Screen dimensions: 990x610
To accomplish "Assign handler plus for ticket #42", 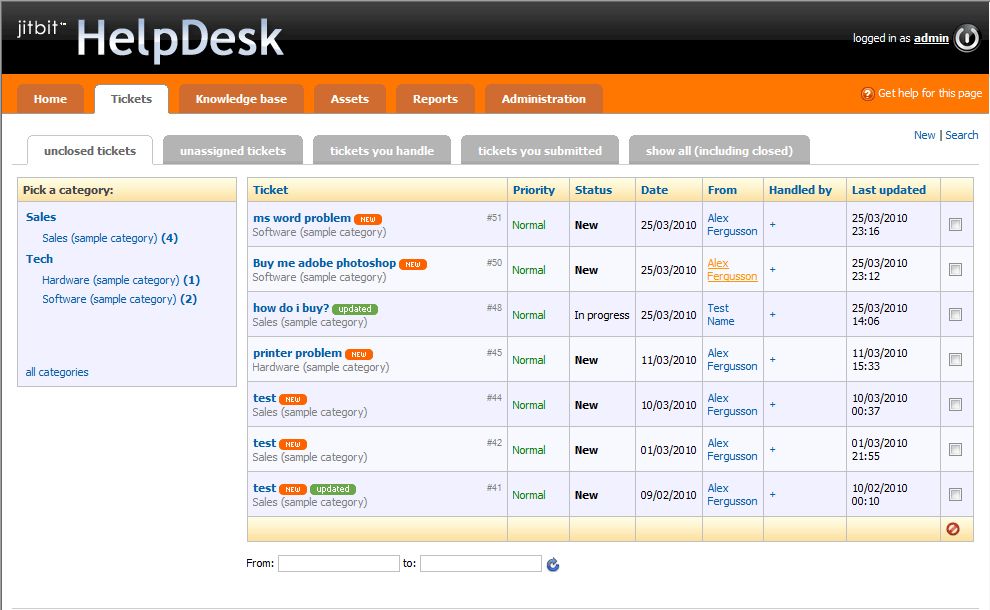I will pyautogui.click(x=772, y=450).
